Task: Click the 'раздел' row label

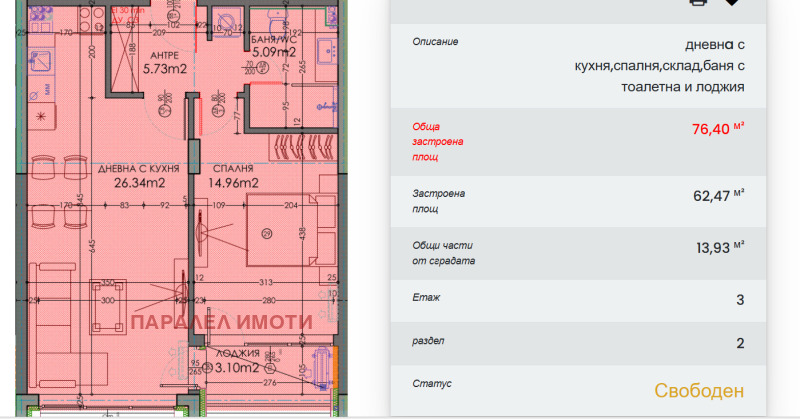Action: point(428,341)
